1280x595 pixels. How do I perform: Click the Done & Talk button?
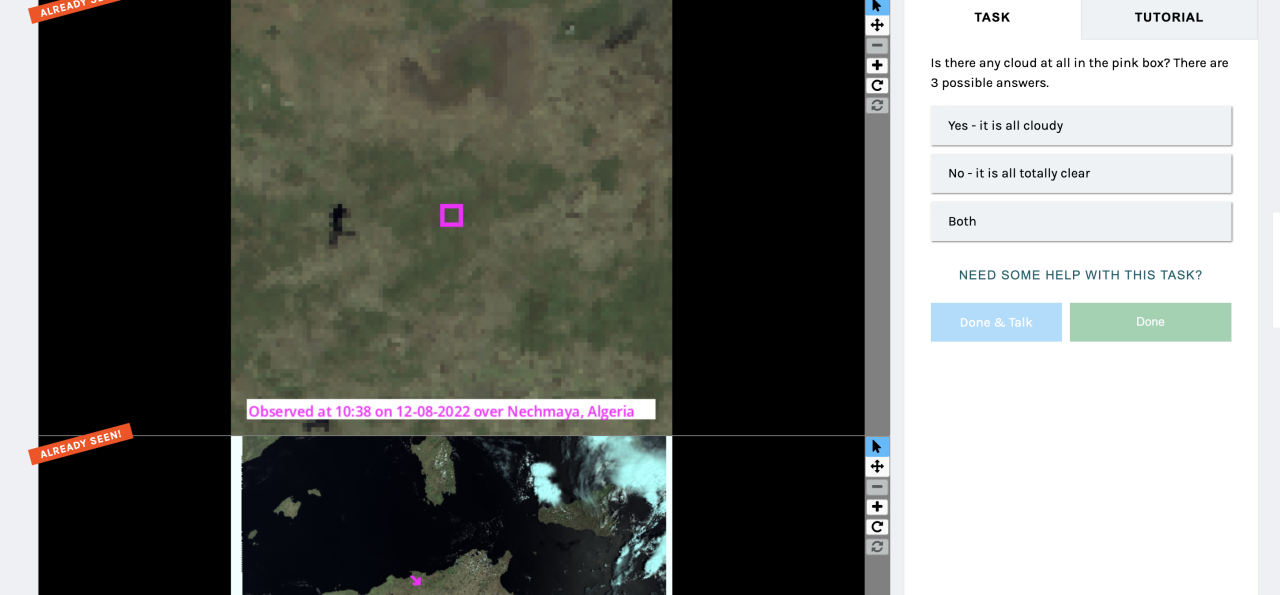(x=996, y=322)
